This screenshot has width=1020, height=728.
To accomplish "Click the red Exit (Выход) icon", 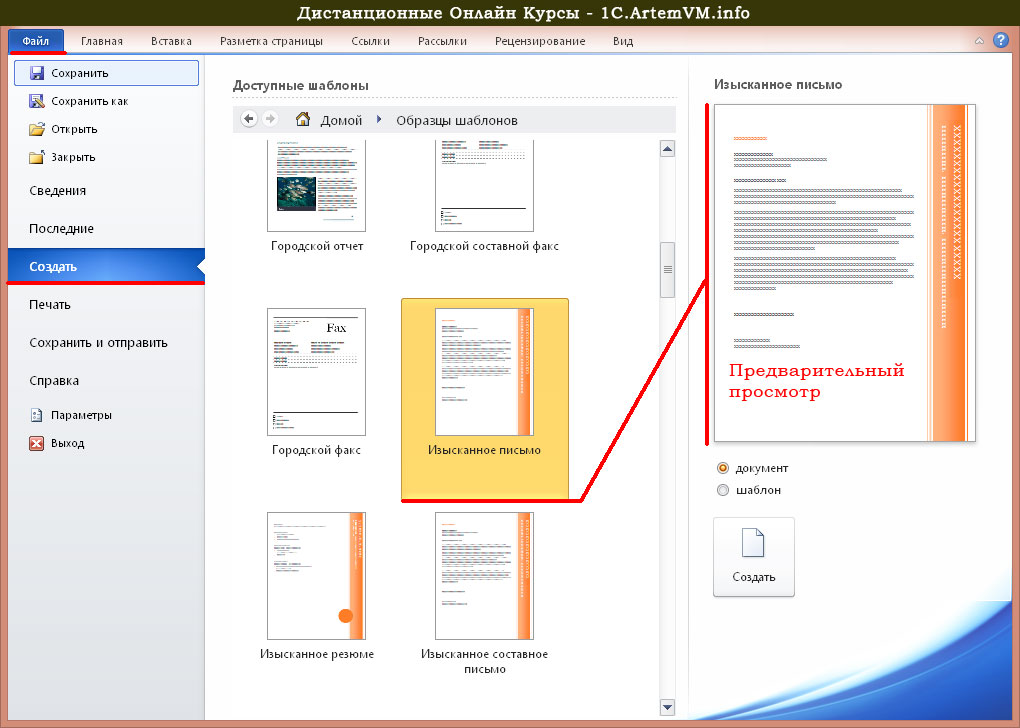I will (x=36, y=443).
